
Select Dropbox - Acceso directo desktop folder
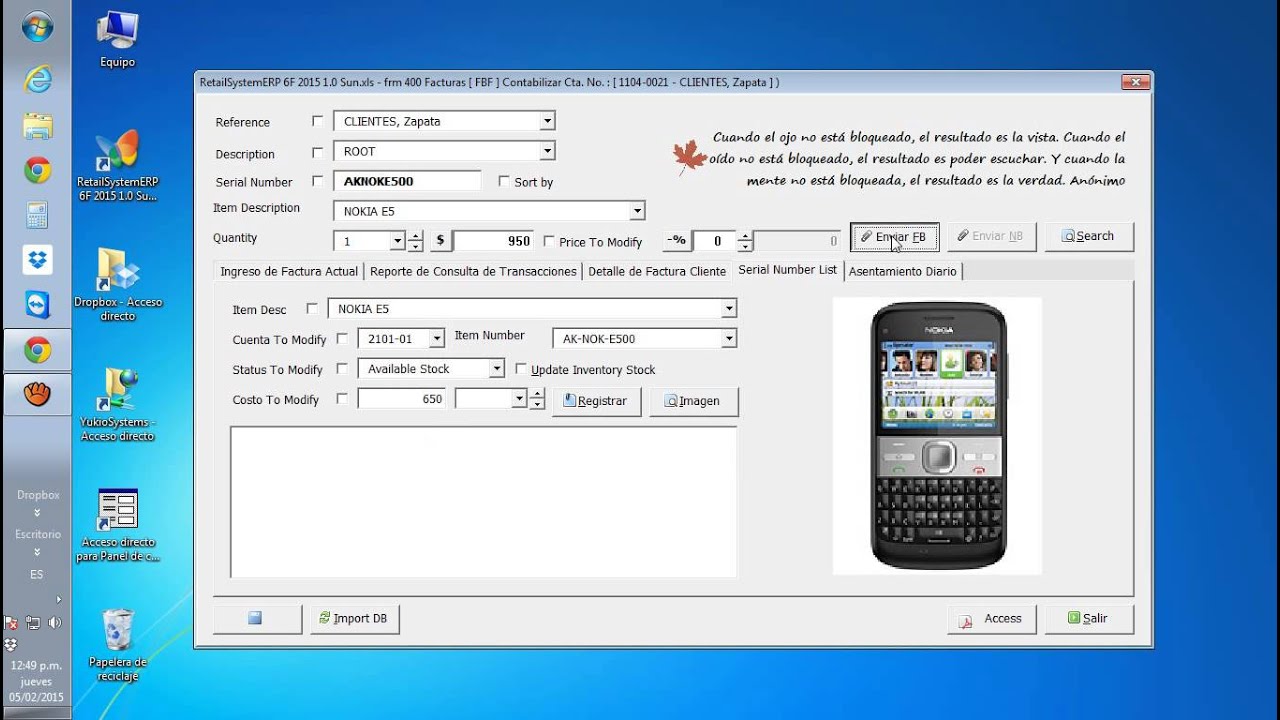click(117, 285)
